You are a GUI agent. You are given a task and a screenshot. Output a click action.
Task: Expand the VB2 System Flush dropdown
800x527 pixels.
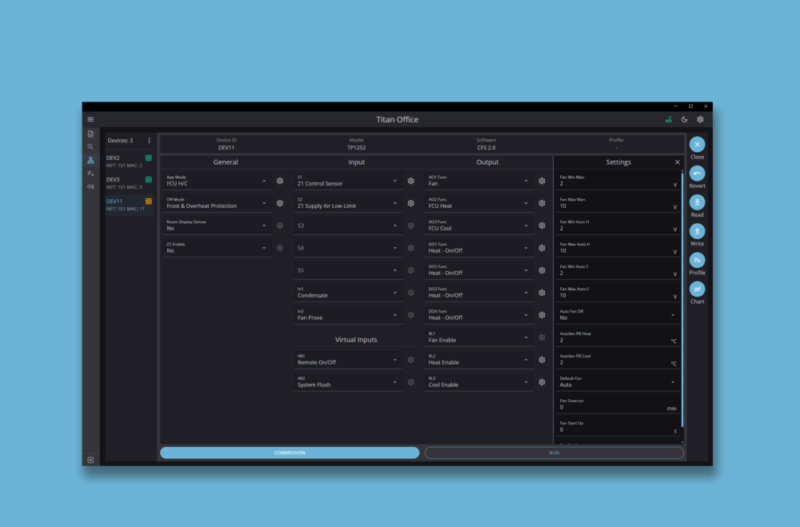[x=348, y=382]
